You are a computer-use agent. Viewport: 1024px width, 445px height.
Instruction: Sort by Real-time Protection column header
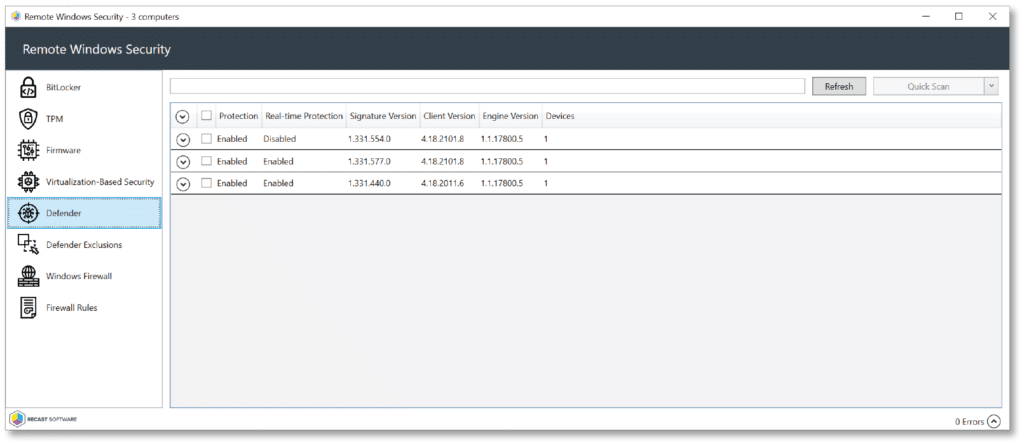(x=304, y=116)
